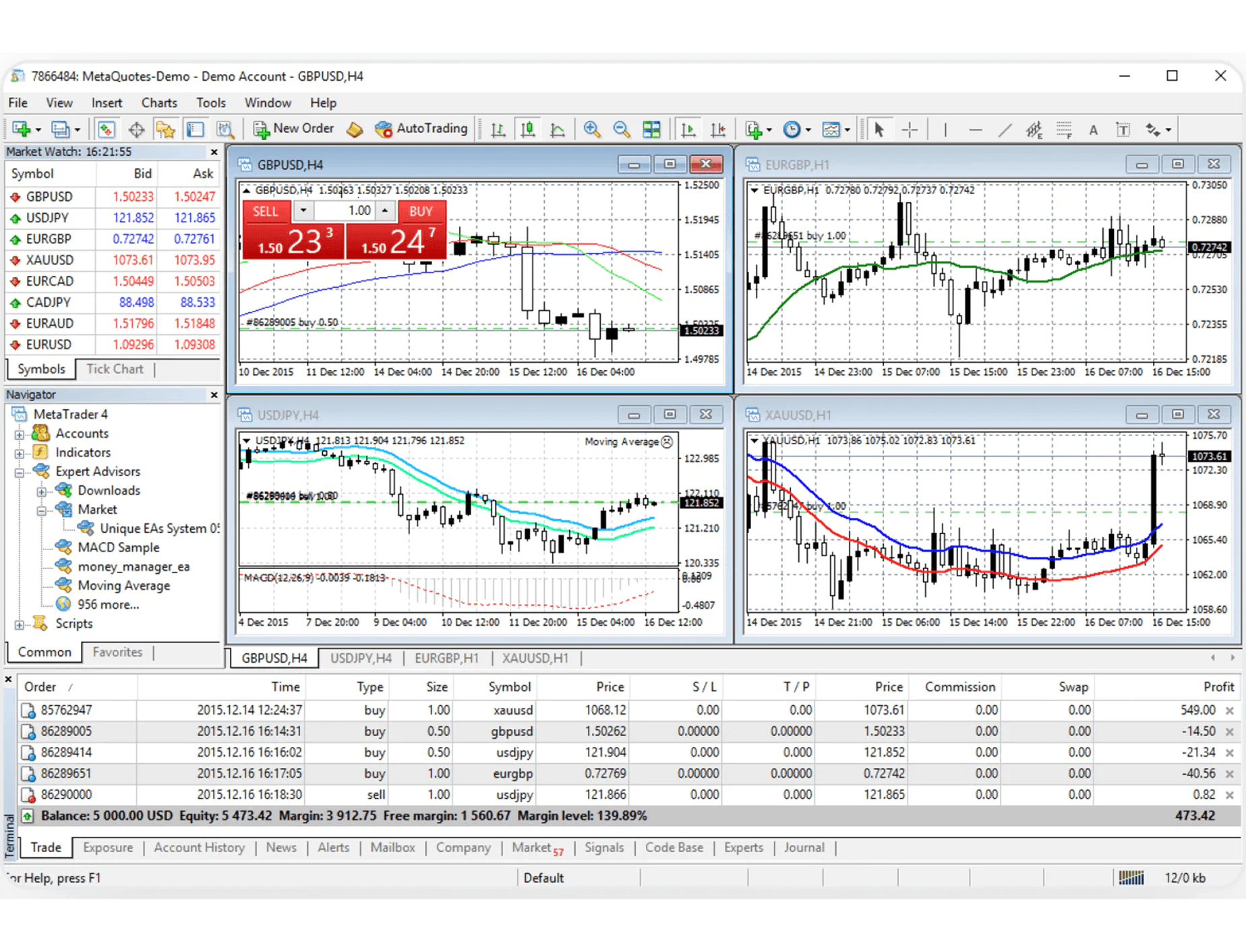Select the Fibonacci Retracement tool
Image resolution: width=1246 pixels, height=952 pixels.
coord(1063,129)
